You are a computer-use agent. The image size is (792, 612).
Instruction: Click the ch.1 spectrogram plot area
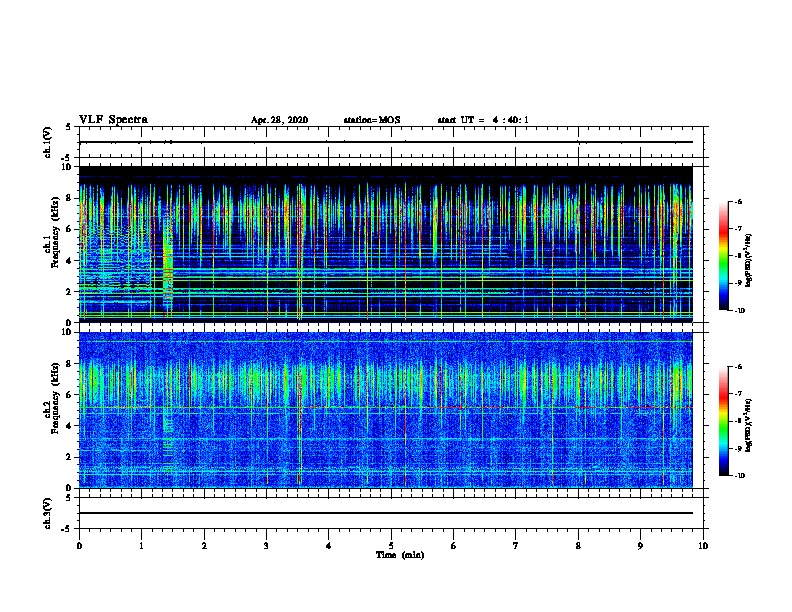386,244
